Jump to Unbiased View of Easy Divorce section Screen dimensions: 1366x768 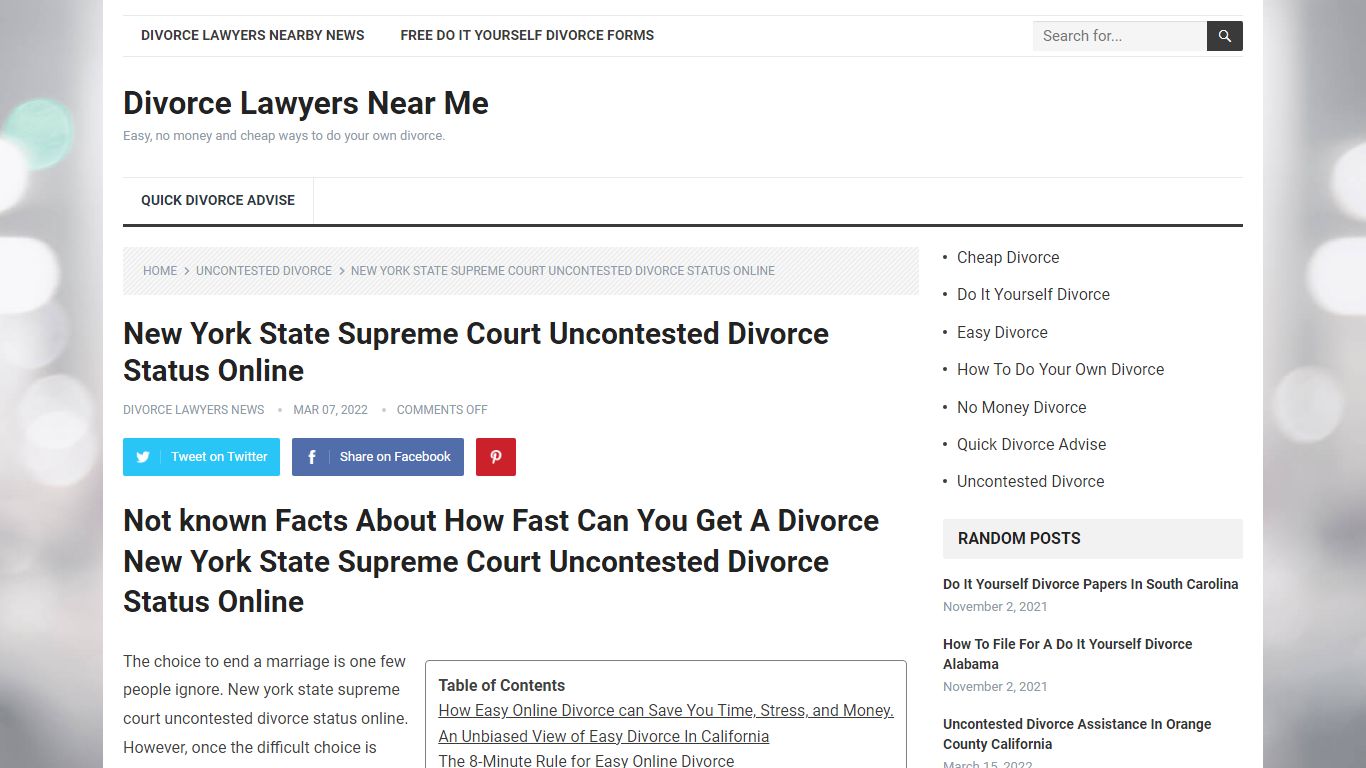click(x=604, y=736)
